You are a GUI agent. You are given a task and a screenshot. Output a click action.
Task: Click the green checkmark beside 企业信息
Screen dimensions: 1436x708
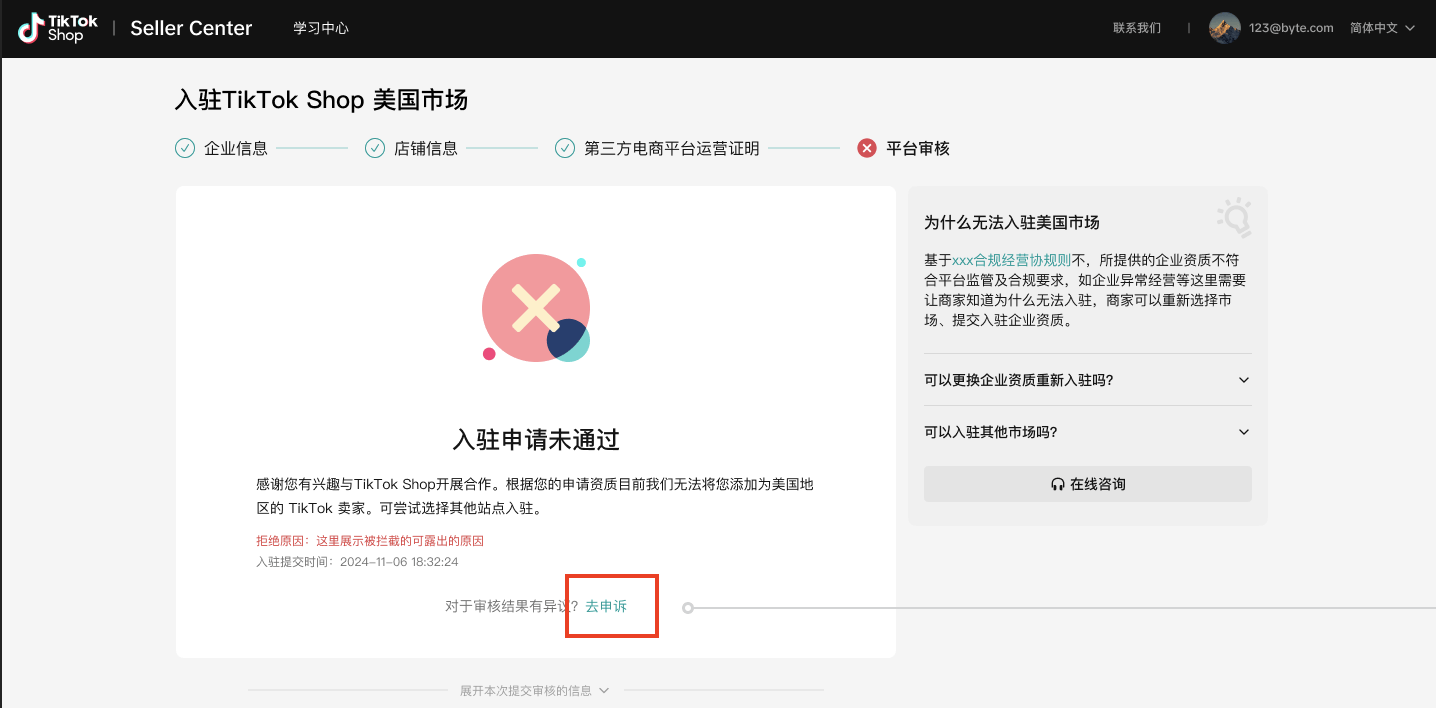185,147
